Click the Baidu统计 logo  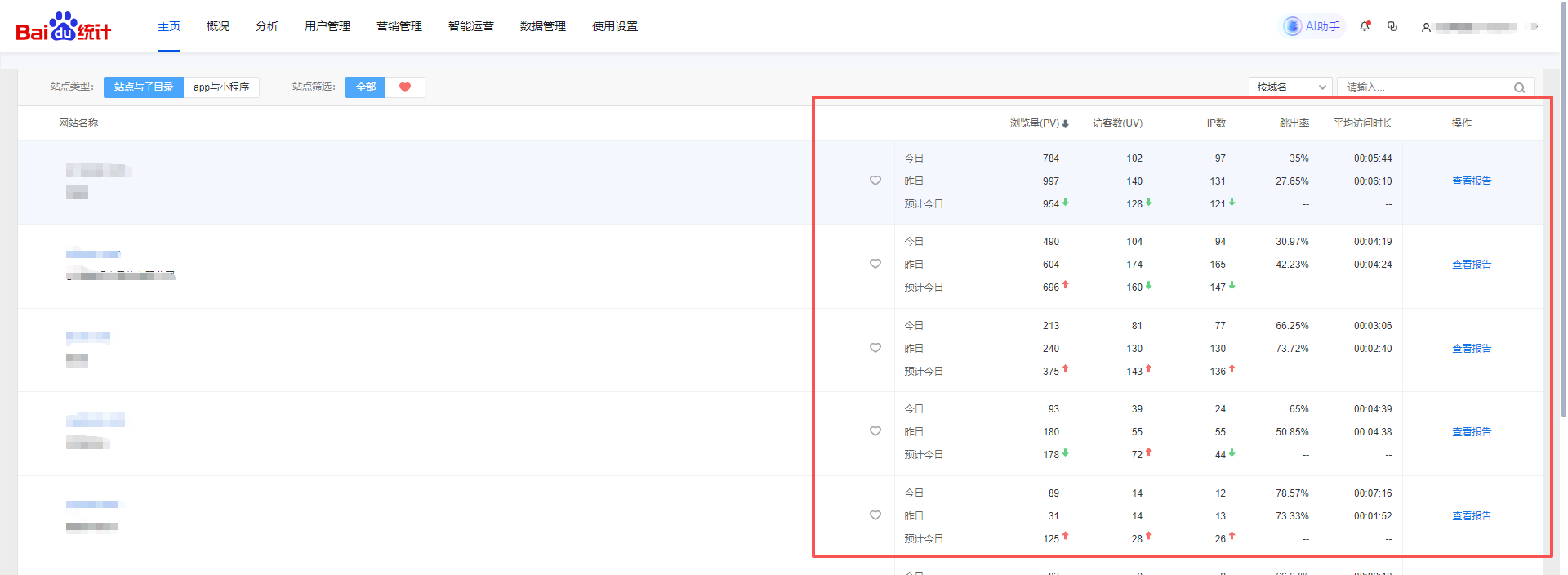[x=64, y=27]
